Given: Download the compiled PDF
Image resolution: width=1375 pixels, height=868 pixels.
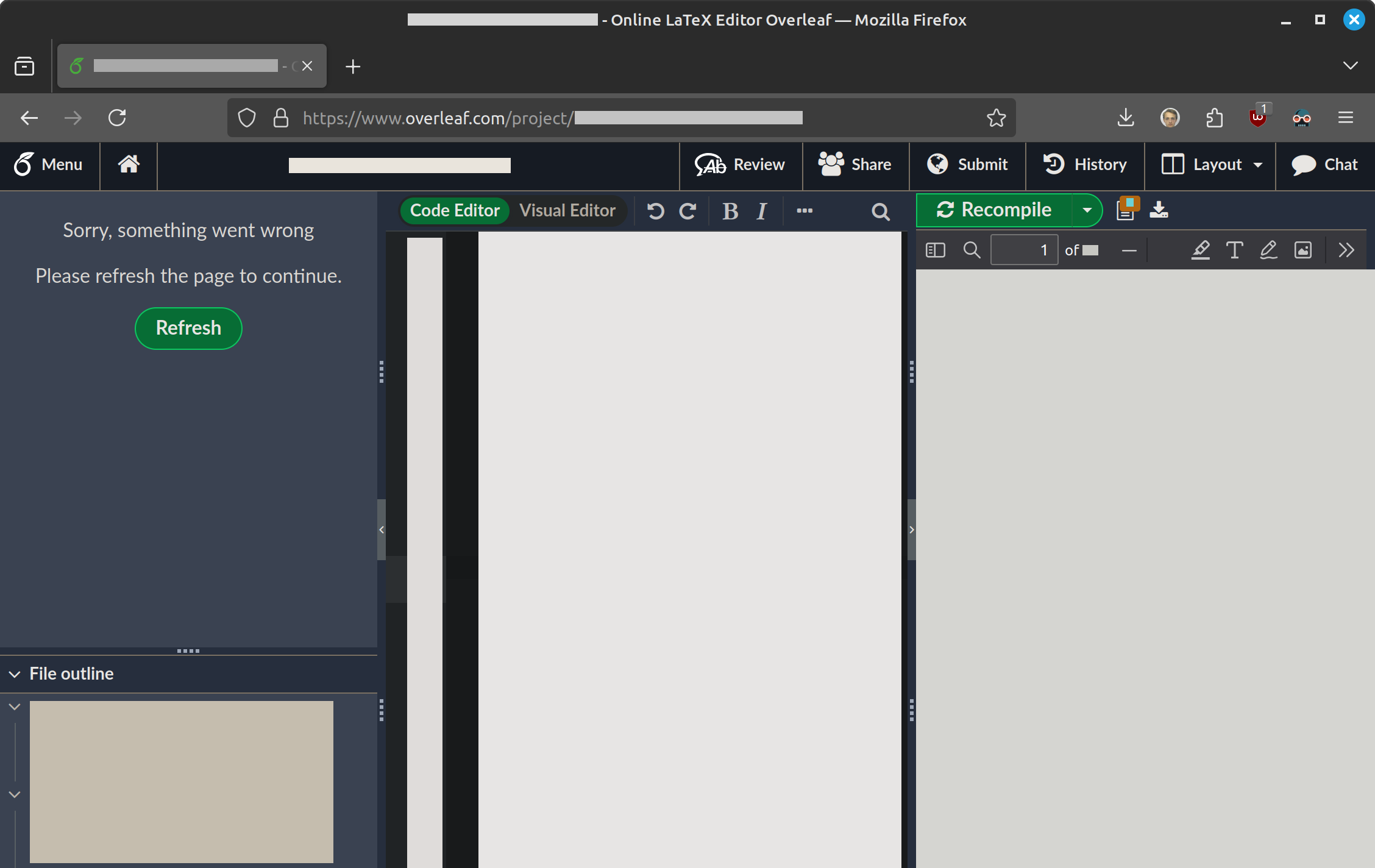Looking at the screenshot, I should [x=1159, y=209].
